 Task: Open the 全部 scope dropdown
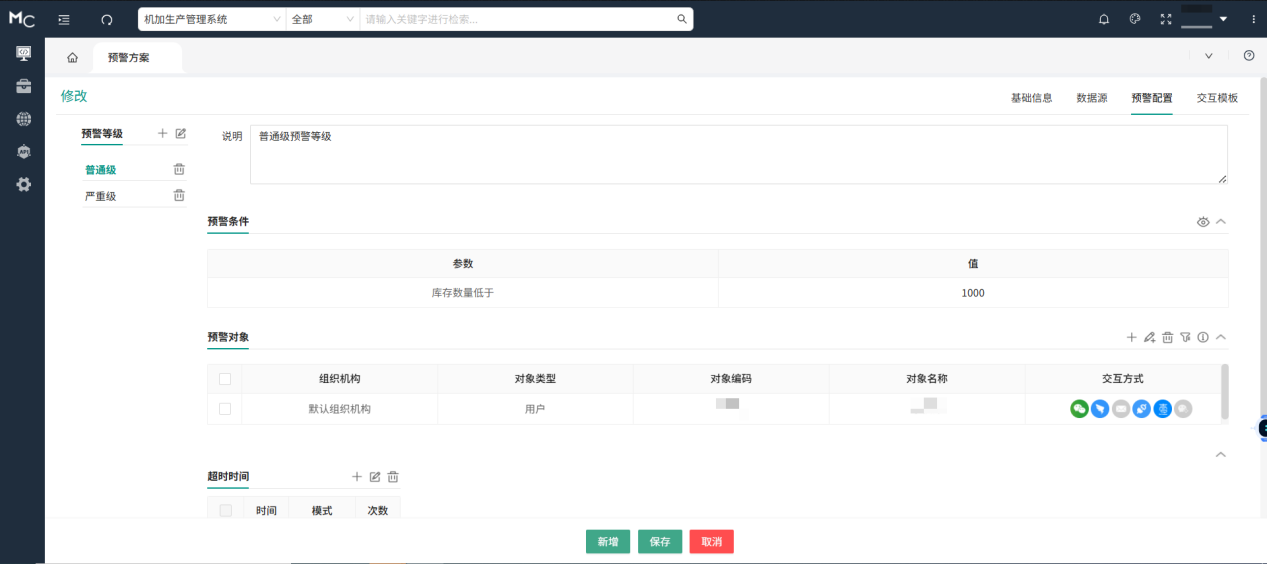pos(322,19)
